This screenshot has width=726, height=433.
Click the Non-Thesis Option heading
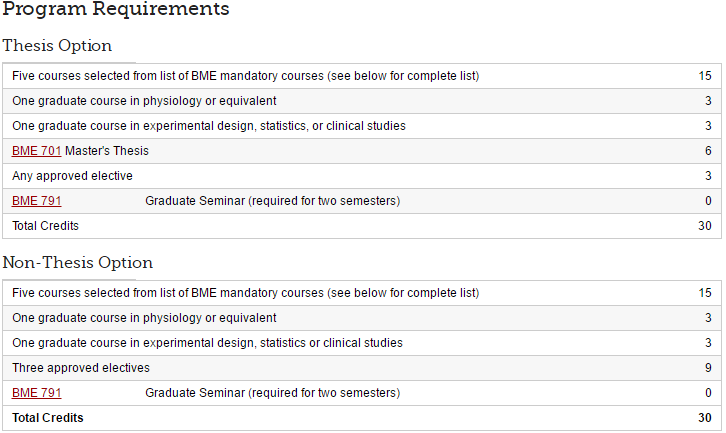(77, 263)
